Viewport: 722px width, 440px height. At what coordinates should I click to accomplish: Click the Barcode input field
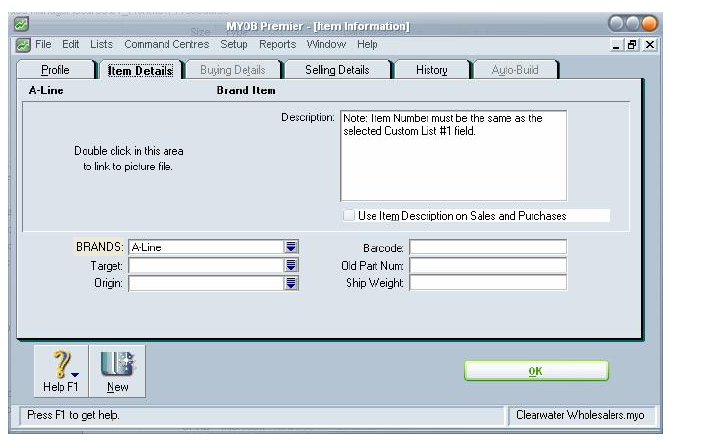pyautogui.click(x=488, y=247)
